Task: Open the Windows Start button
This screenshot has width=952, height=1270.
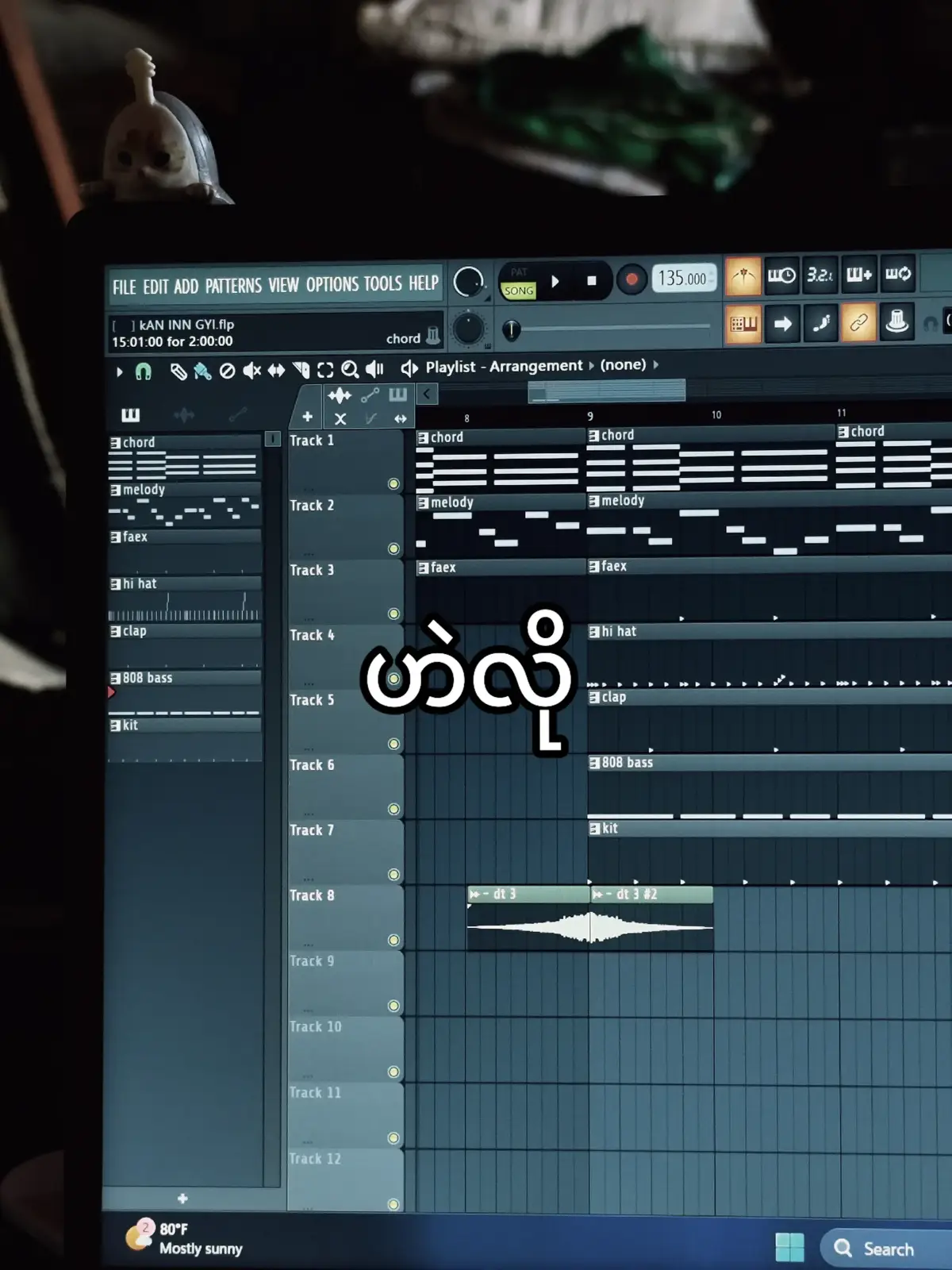Action: tap(789, 1247)
